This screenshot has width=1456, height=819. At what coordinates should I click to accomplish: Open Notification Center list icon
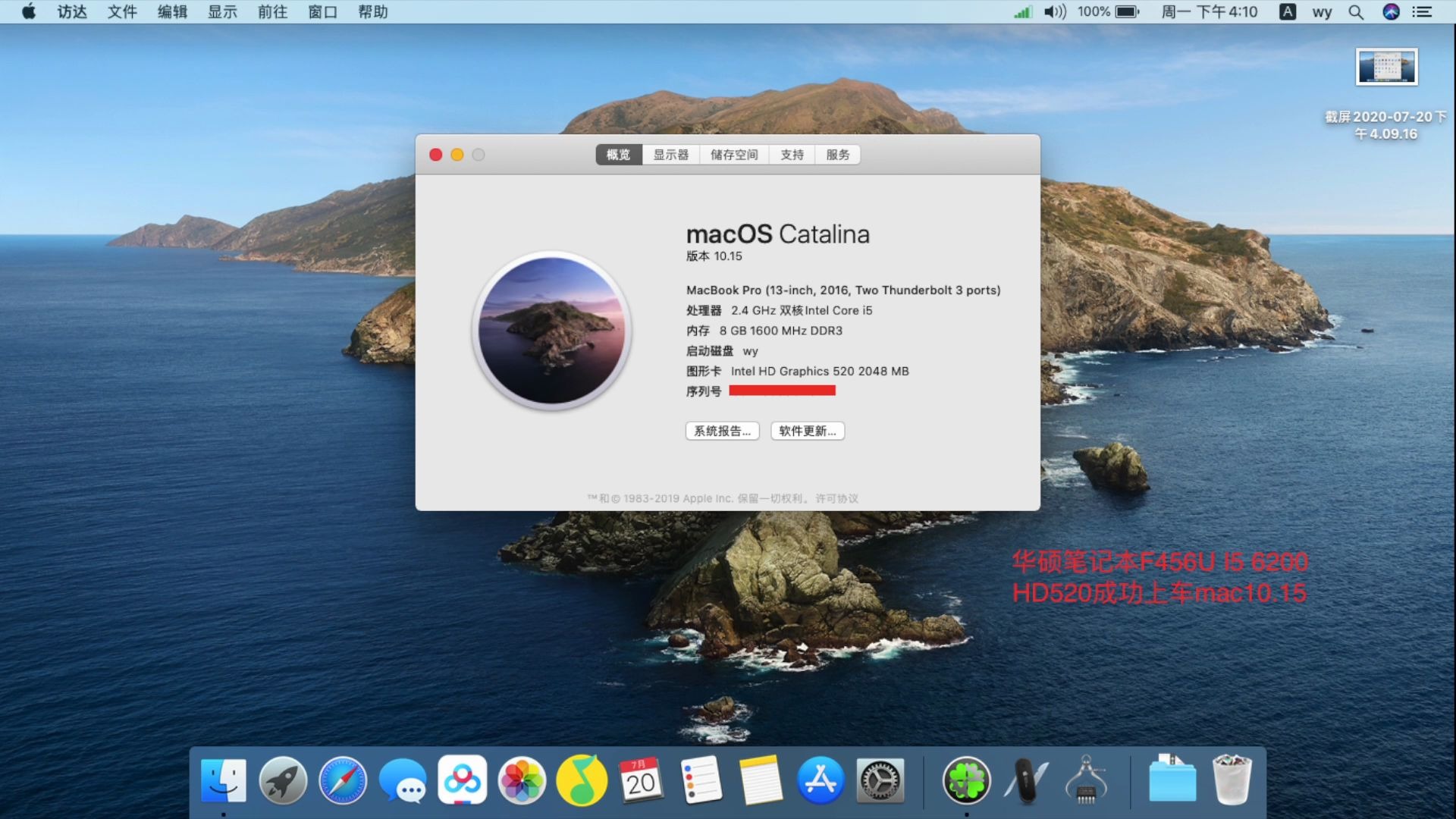tap(1422, 12)
